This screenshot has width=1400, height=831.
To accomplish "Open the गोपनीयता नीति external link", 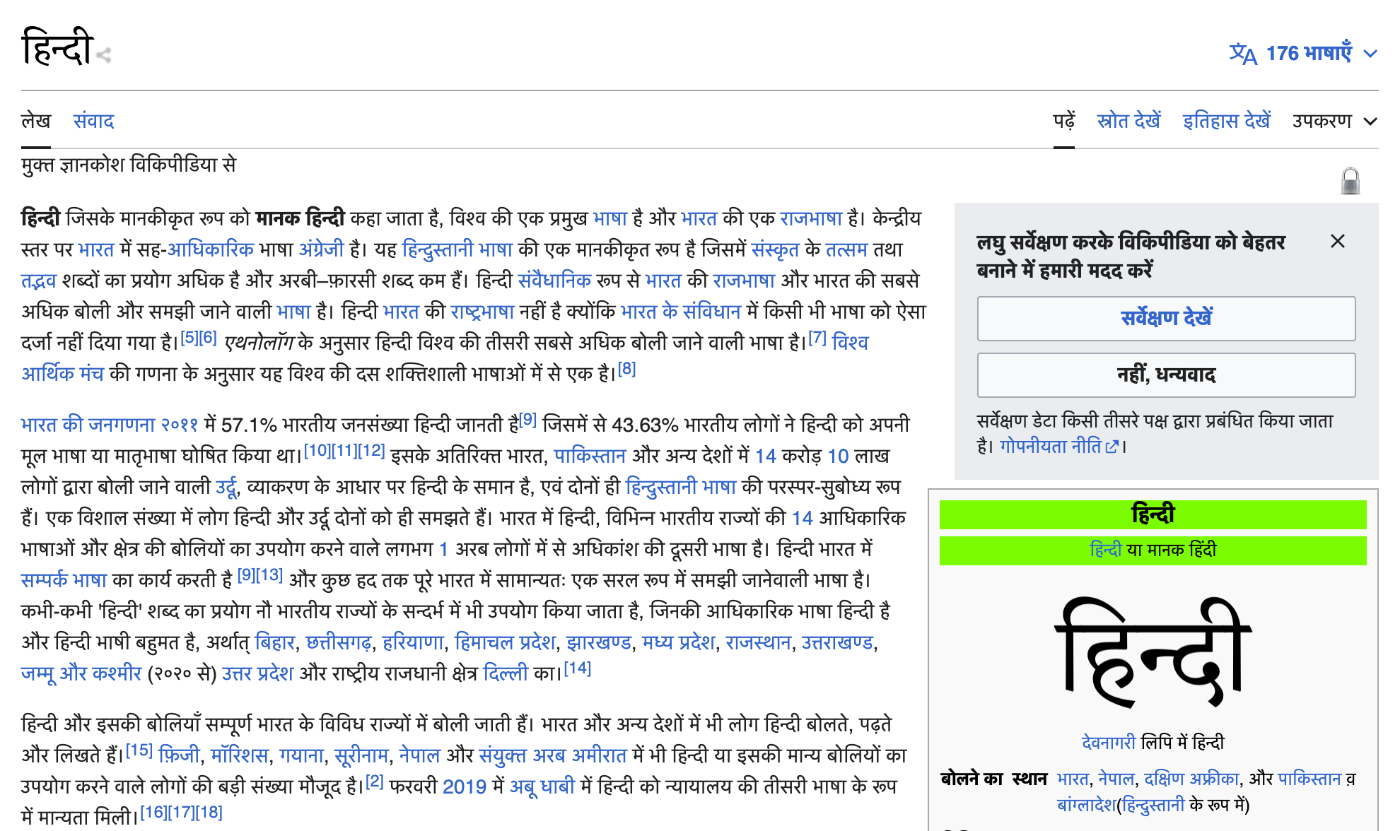I will pos(1059,446).
